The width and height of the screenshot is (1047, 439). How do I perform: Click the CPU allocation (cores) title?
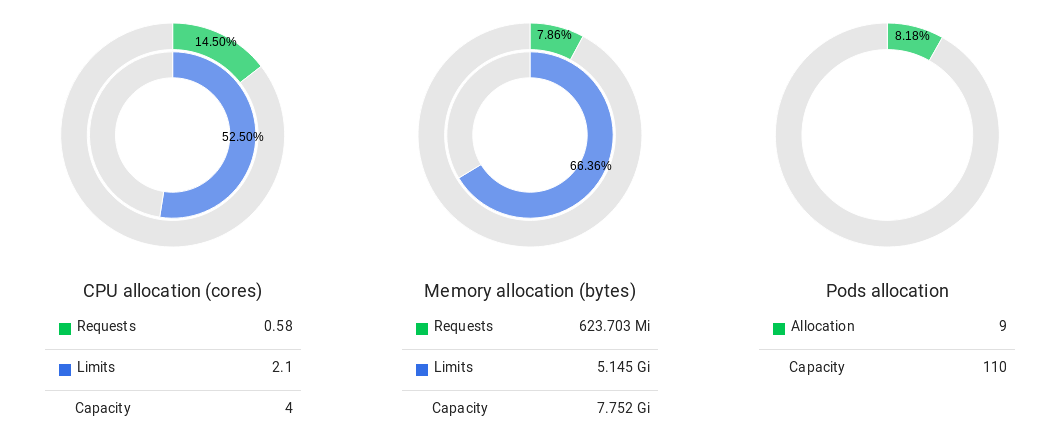172,291
